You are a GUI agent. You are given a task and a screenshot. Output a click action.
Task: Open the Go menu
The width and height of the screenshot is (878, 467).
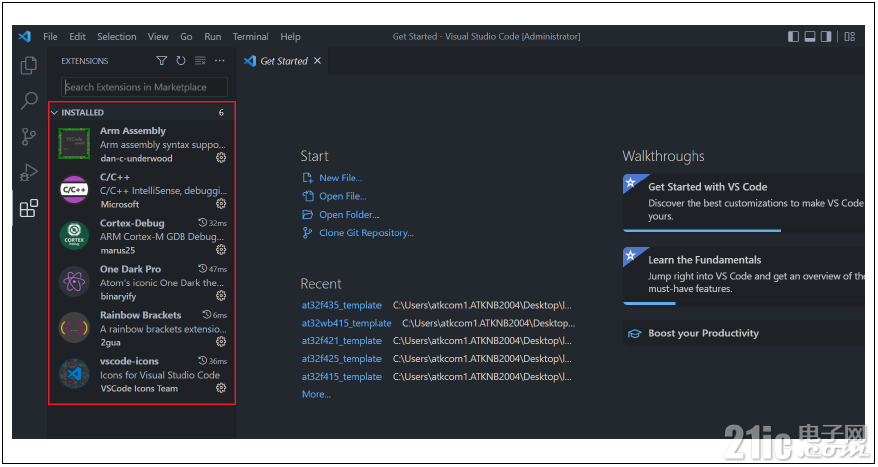(x=186, y=36)
